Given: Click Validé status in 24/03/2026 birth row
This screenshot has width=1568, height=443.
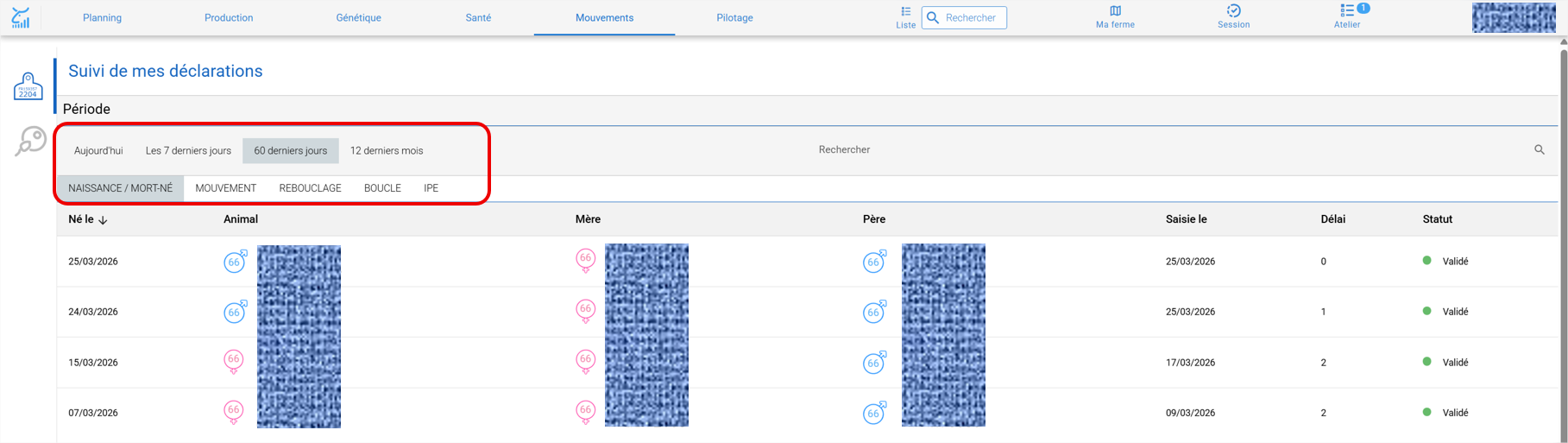Looking at the screenshot, I should 1455,312.
